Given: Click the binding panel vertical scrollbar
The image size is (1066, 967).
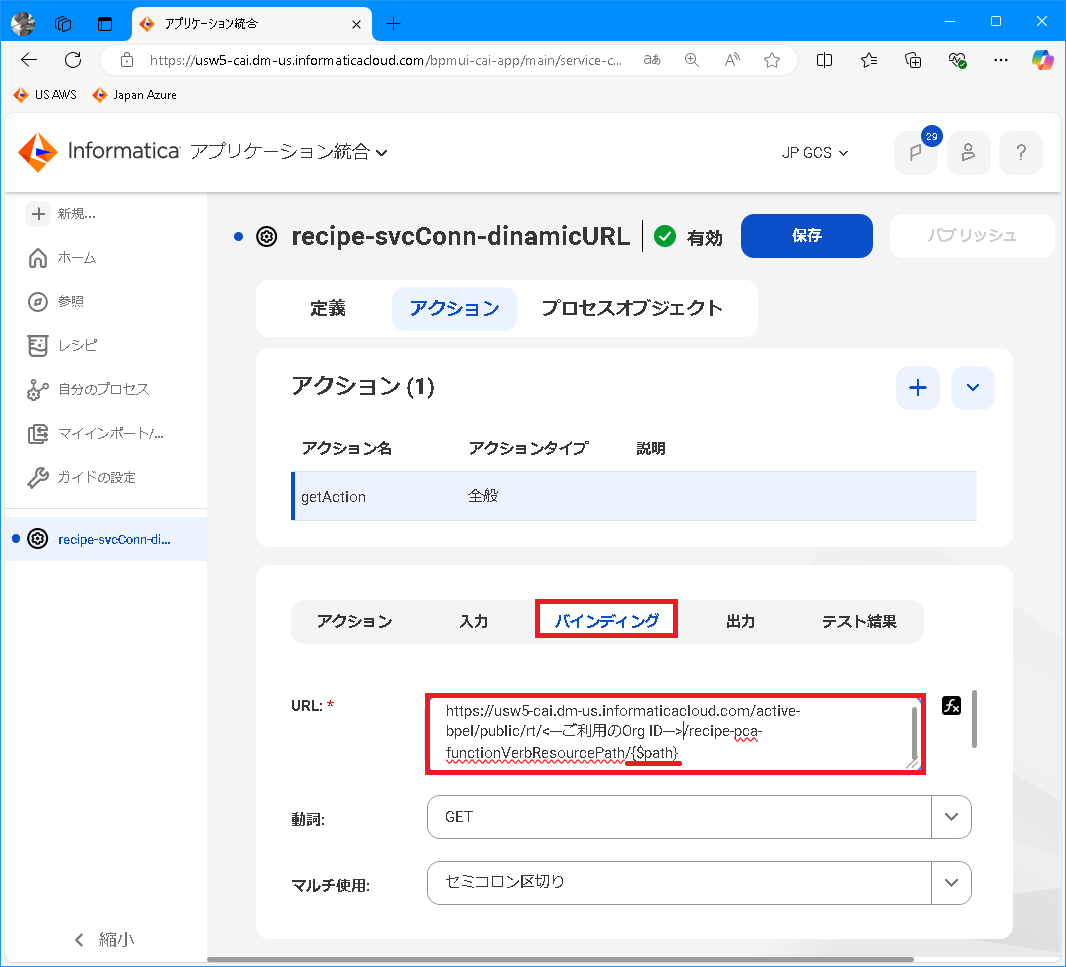Looking at the screenshot, I should pos(975,719).
